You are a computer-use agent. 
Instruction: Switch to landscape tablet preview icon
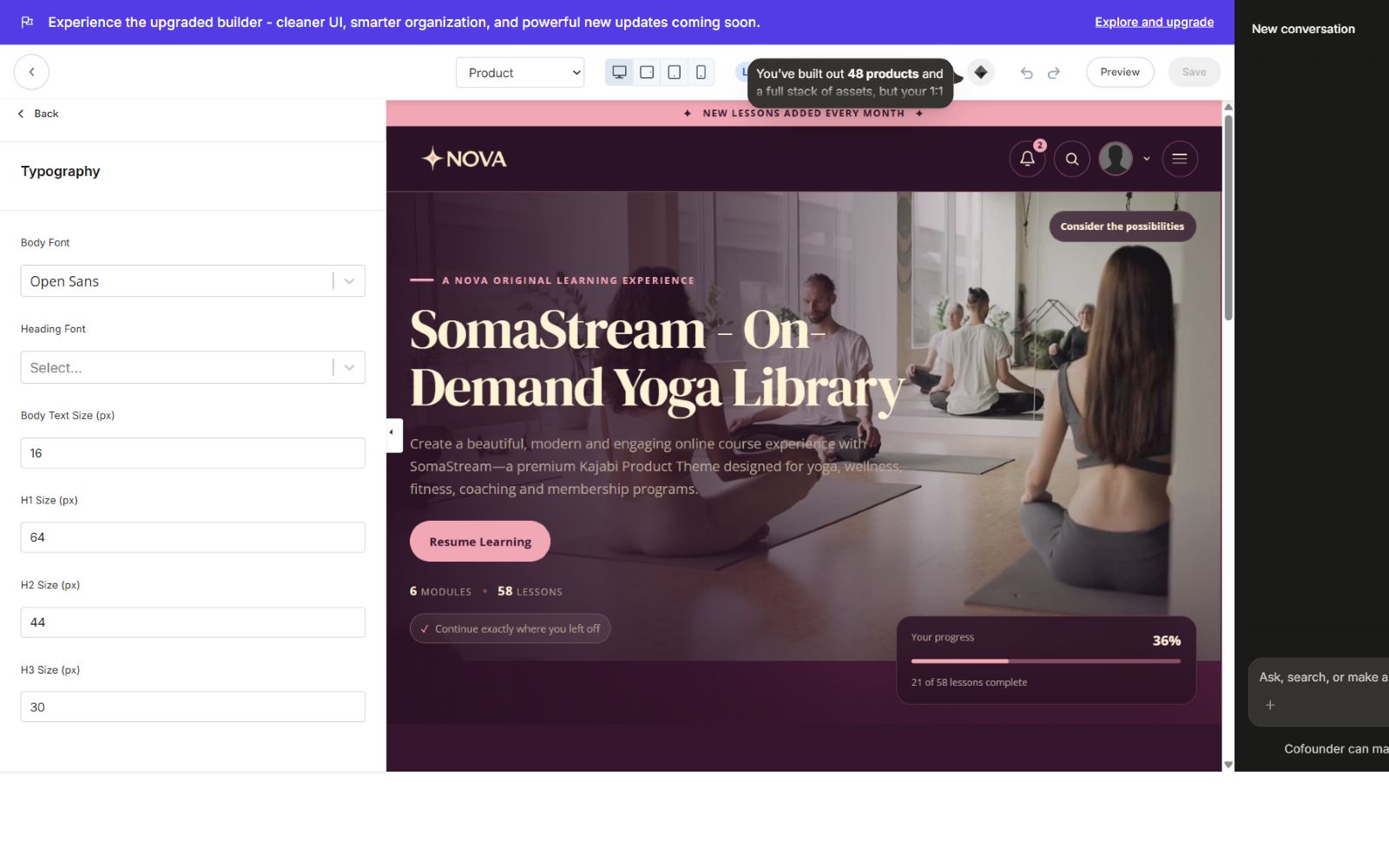tap(647, 72)
